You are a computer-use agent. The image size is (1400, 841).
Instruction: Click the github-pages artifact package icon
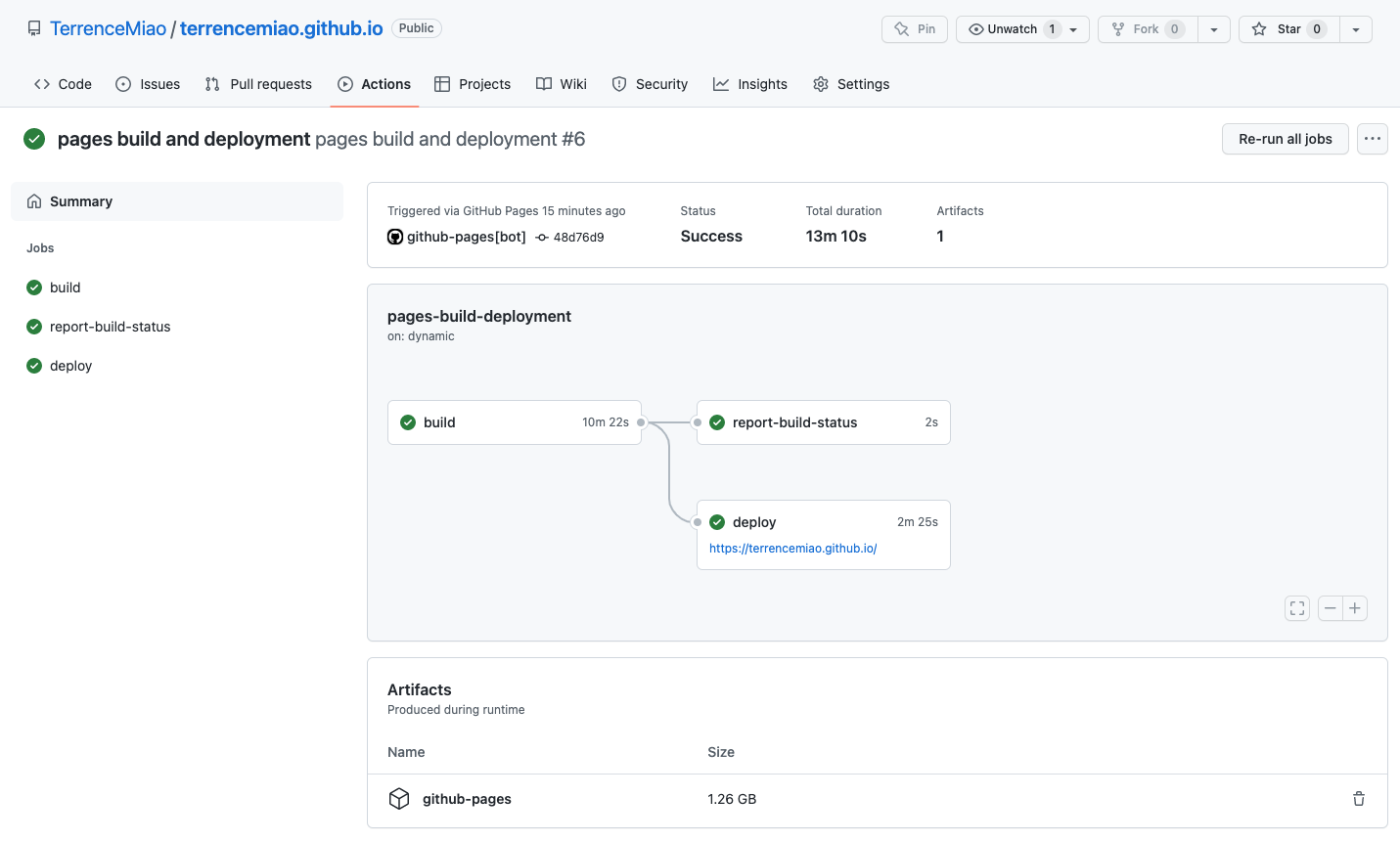click(x=399, y=798)
